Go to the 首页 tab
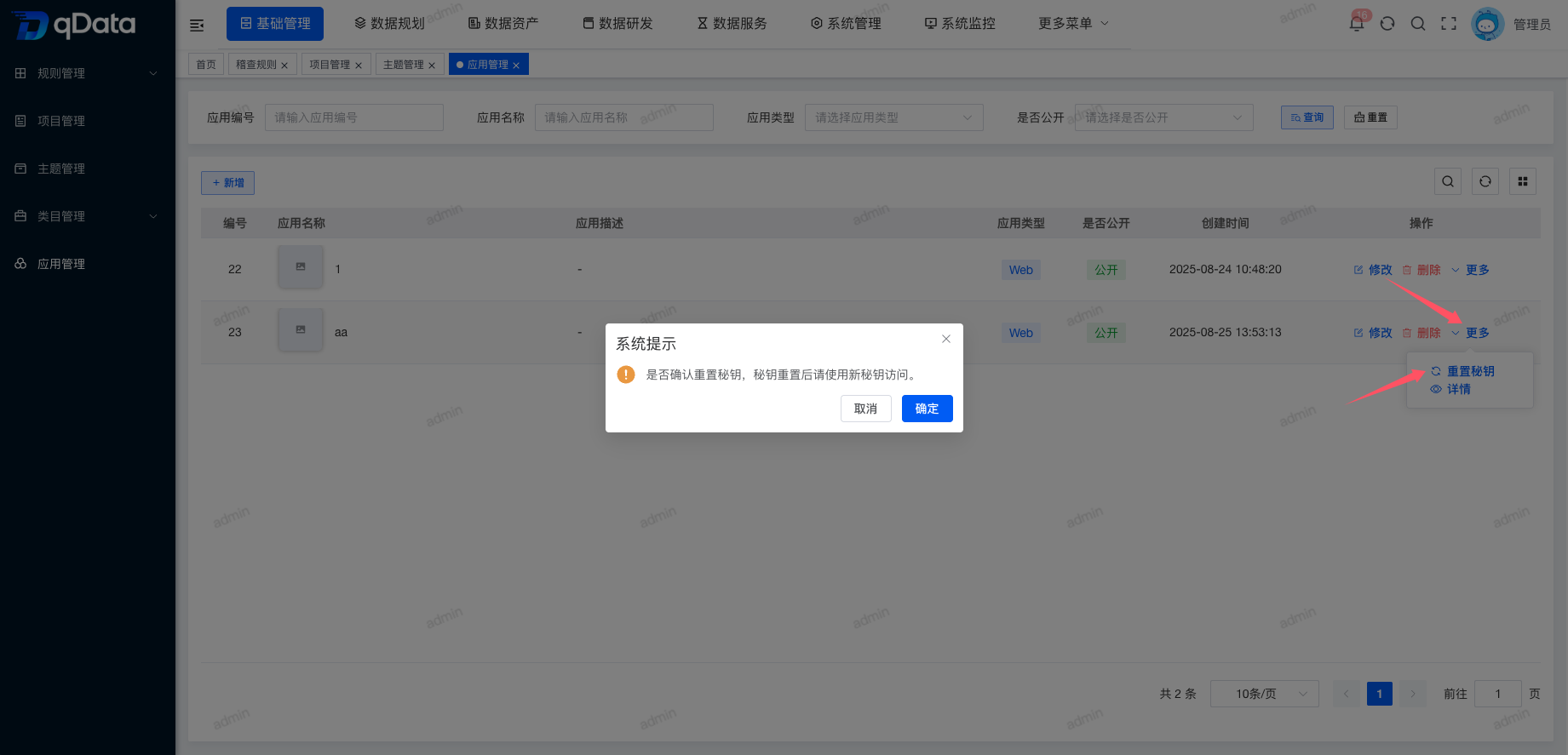 tap(206, 65)
